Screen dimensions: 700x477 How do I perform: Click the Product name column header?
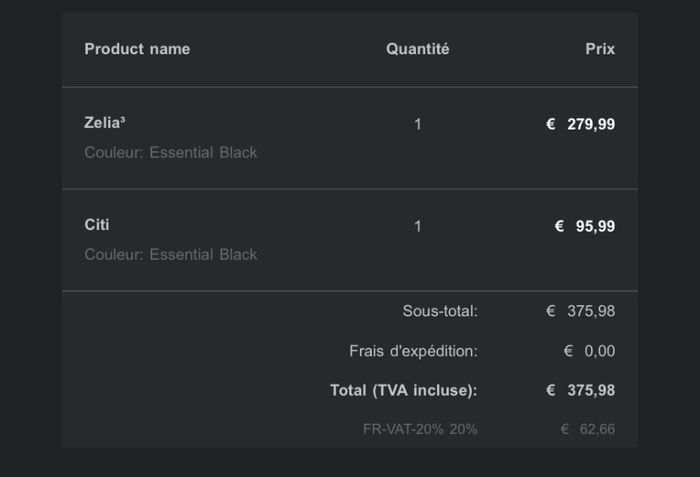tap(137, 49)
